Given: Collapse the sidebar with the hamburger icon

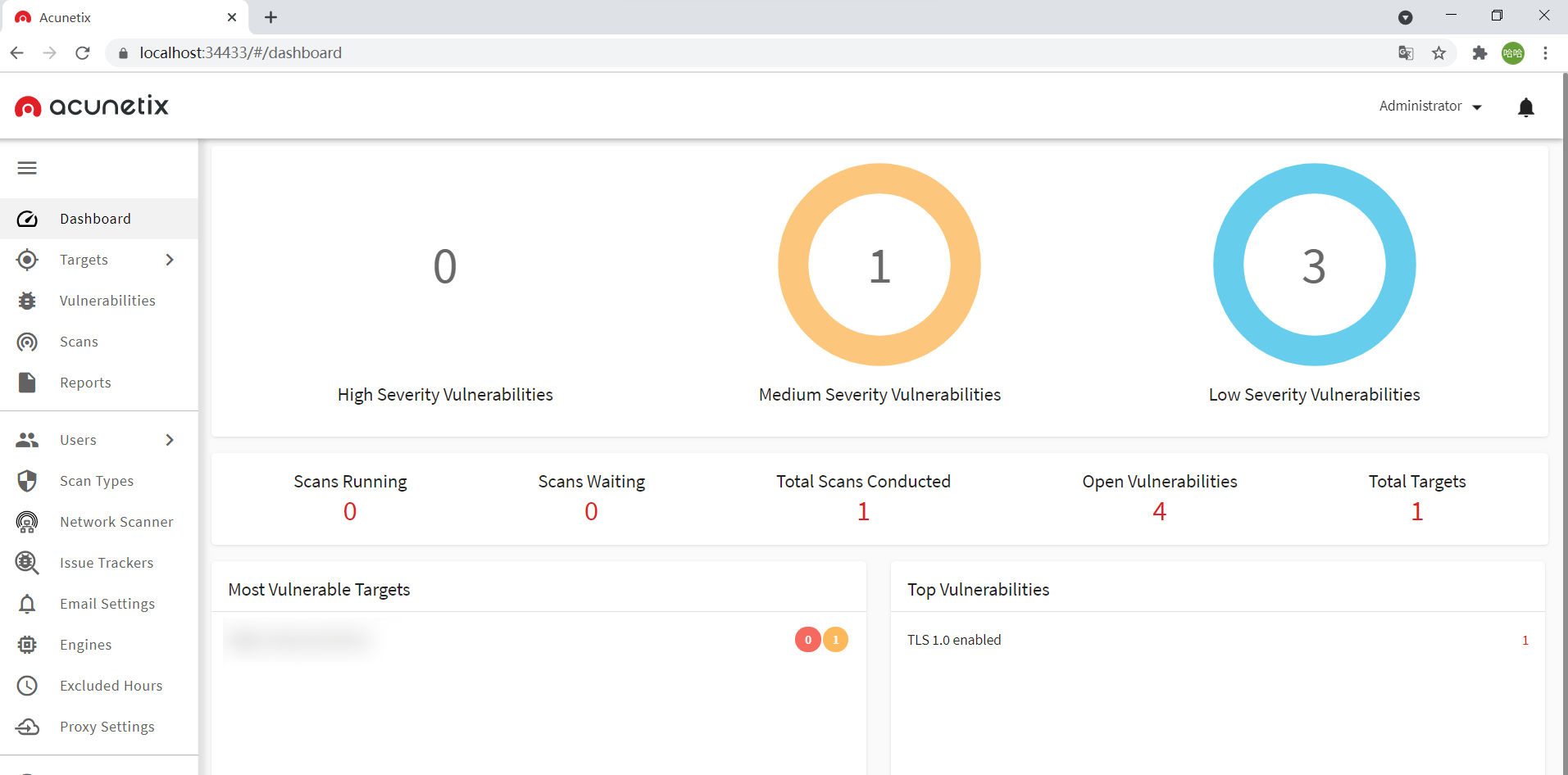Looking at the screenshot, I should click(x=27, y=168).
